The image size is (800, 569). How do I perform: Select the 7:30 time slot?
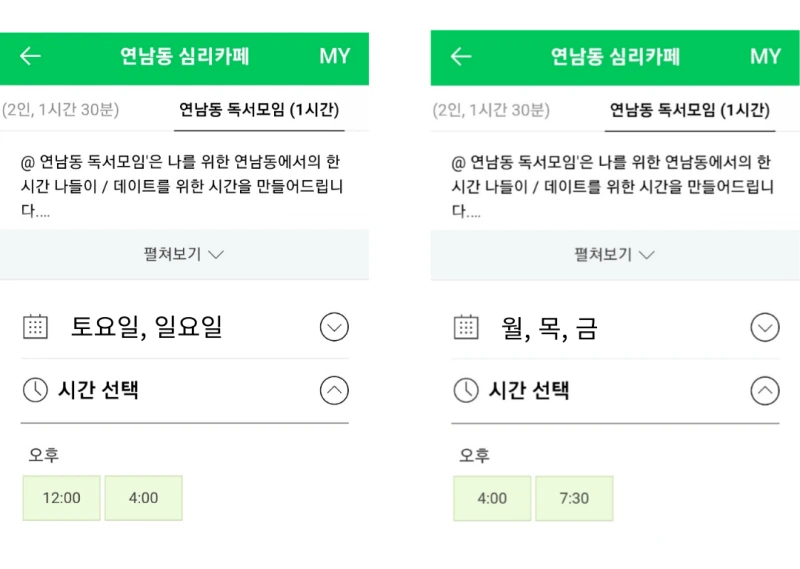(x=574, y=498)
